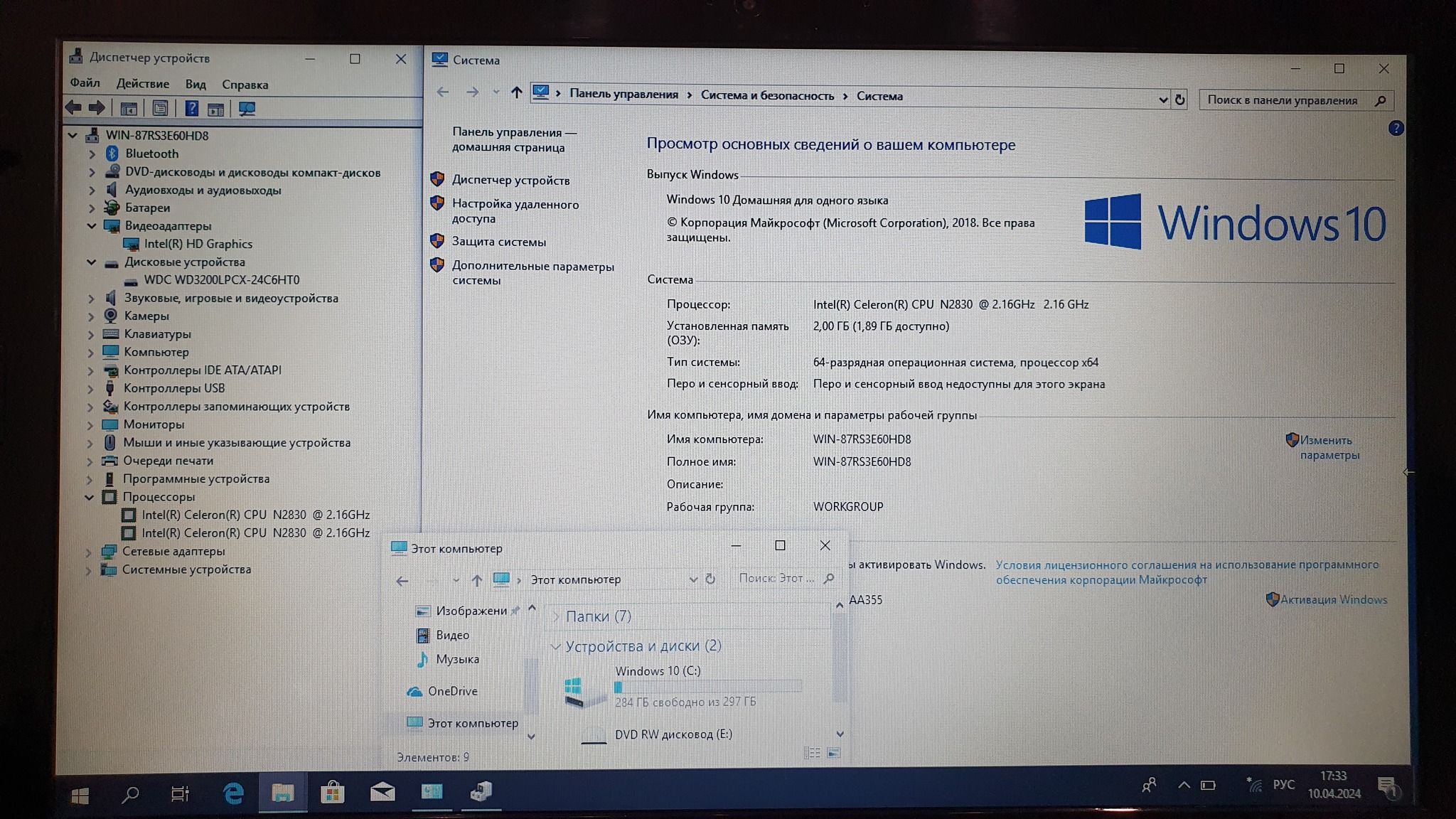Open Microsoft Edge from the taskbar
Viewport: 1456px width, 819px height.
[x=232, y=792]
